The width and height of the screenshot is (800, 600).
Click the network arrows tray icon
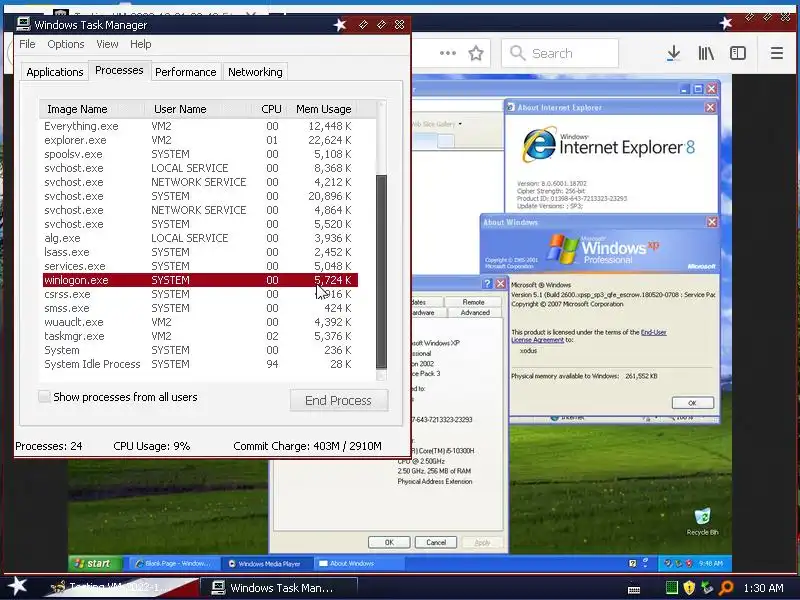[707, 588]
